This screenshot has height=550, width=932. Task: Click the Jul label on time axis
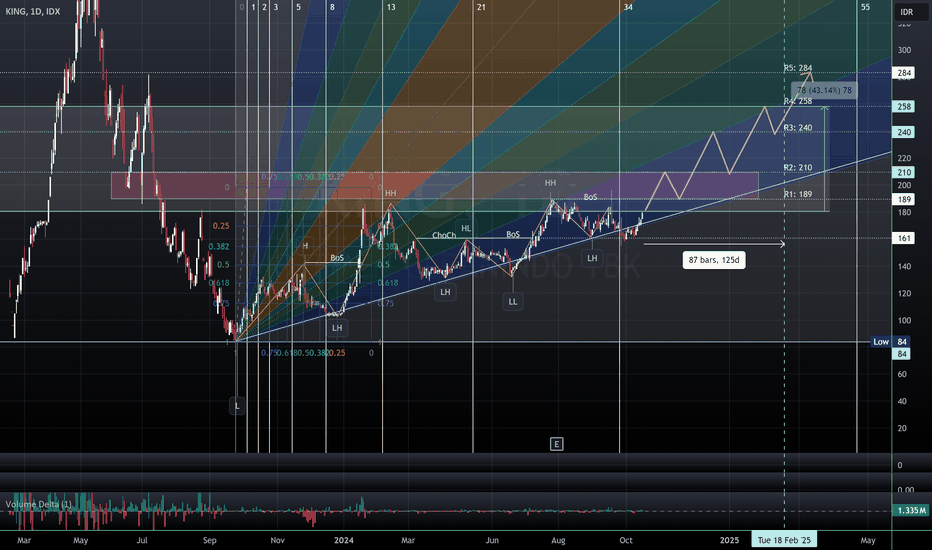(x=142, y=540)
